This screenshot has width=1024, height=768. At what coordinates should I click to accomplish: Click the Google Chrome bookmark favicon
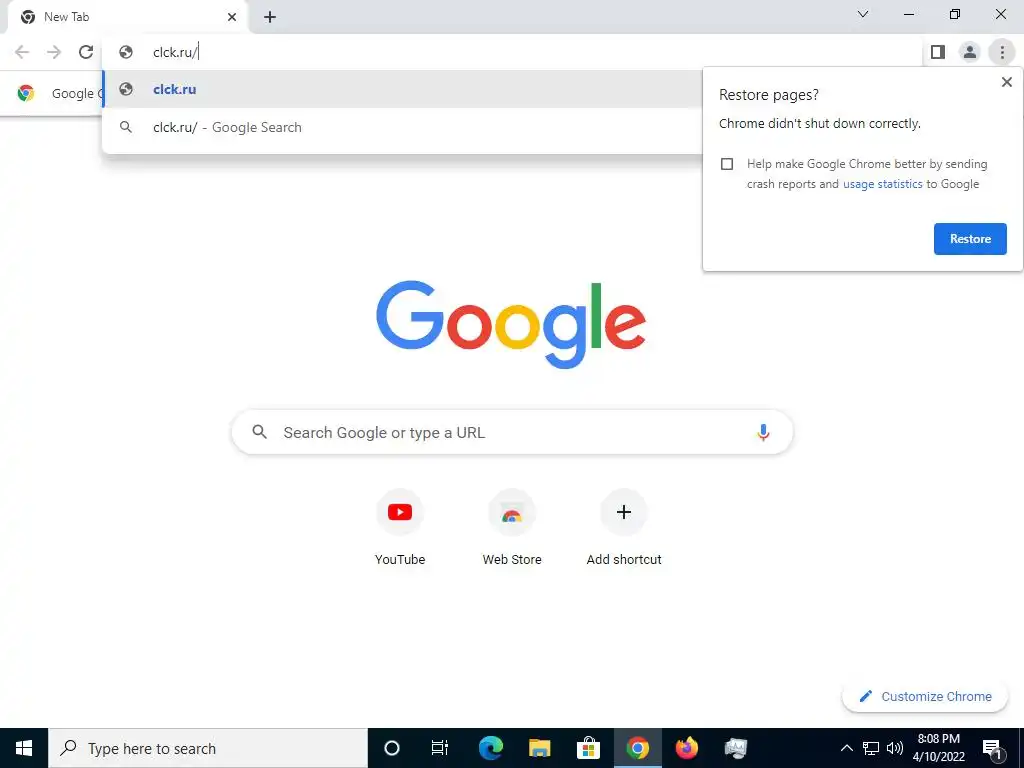click(x=26, y=93)
